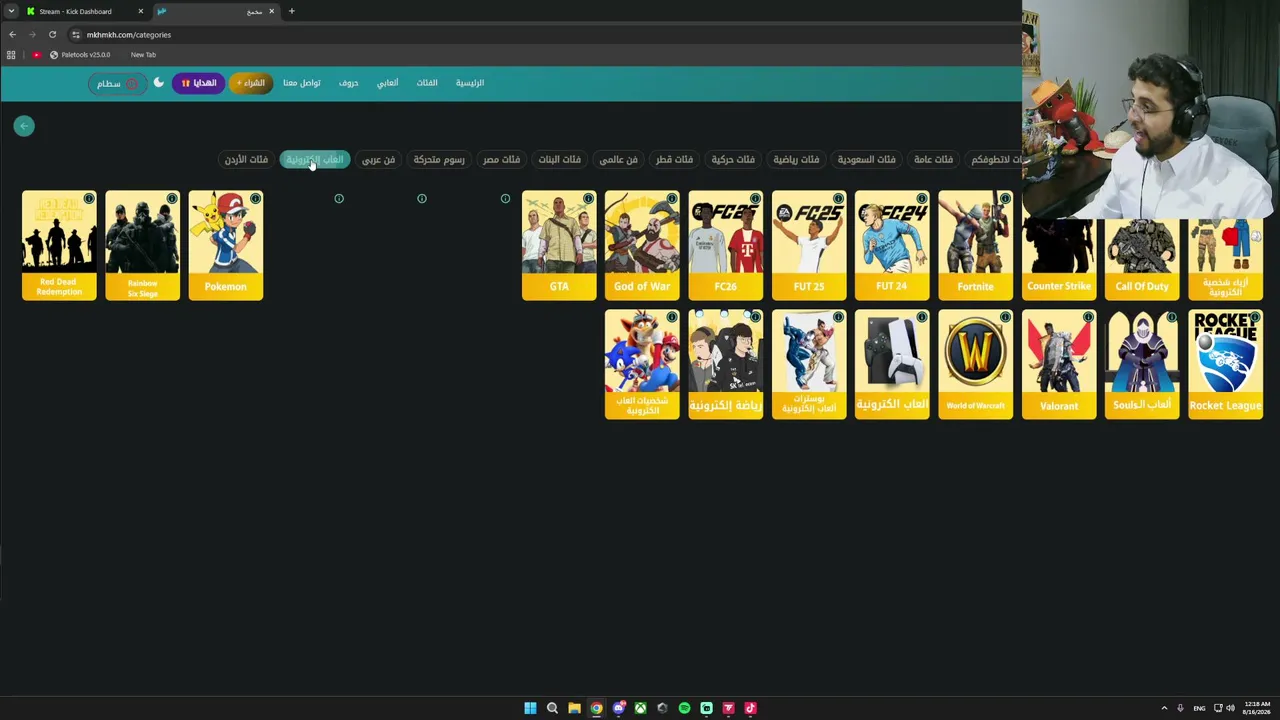Open File Explorer from the taskbar
1280x720 pixels.
pos(574,708)
